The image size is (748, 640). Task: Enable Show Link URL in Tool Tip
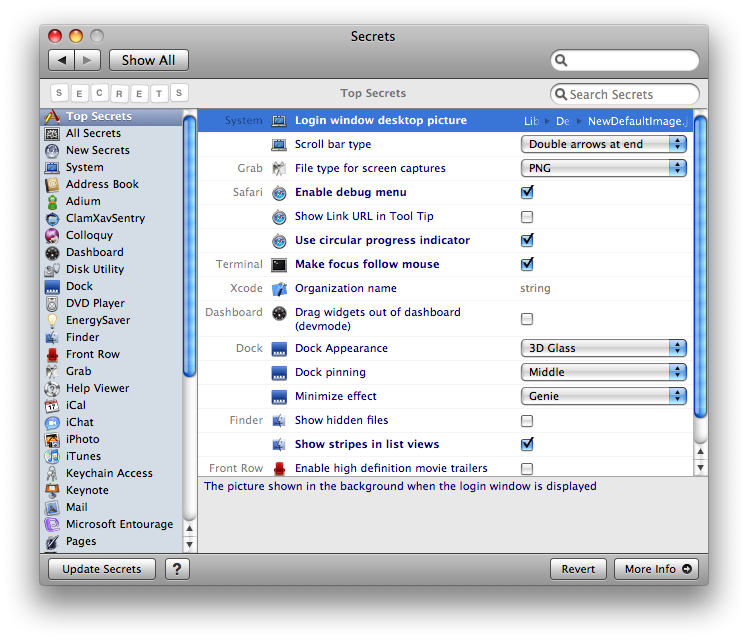[x=527, y=217]
